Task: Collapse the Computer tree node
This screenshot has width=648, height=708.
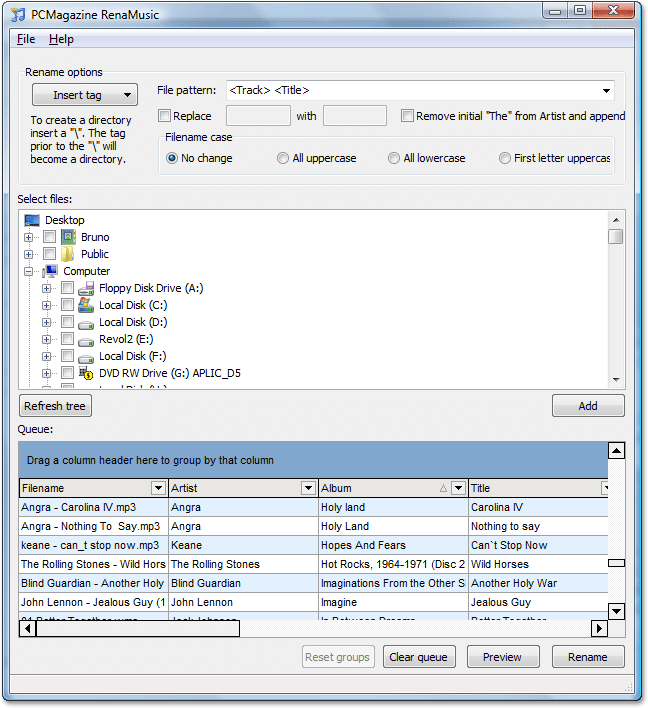Action: (29, 271)
